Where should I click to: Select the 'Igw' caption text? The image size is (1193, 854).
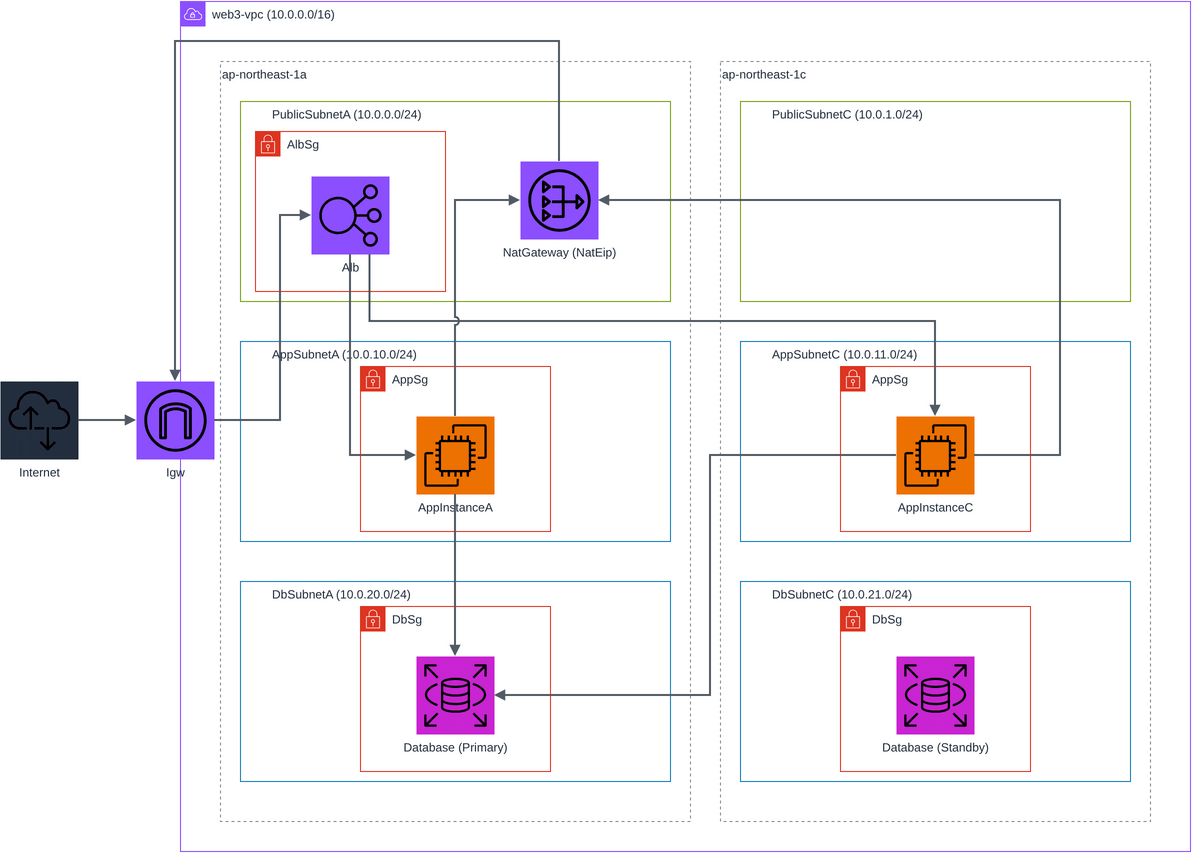(175, 473)
